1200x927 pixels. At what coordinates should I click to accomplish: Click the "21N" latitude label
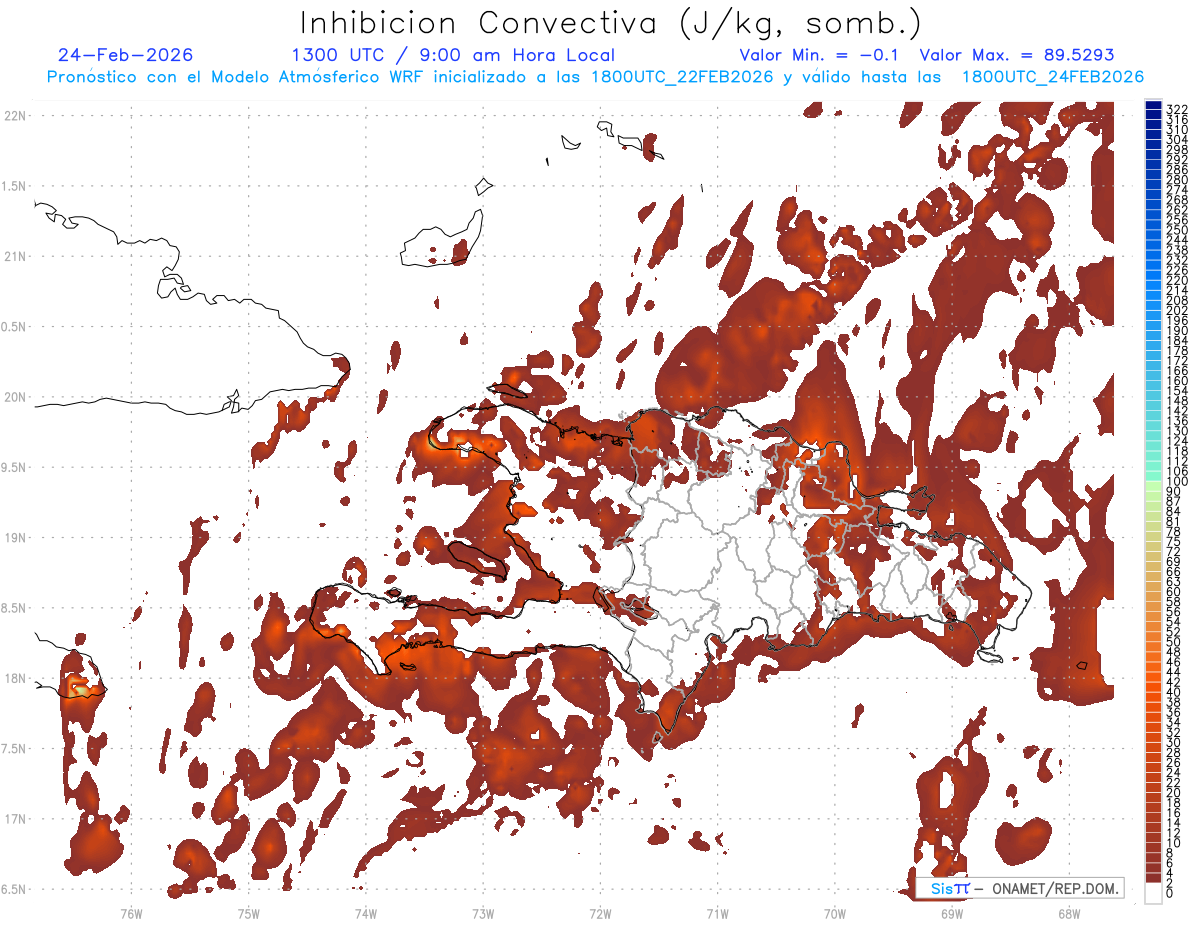(15, 256)
